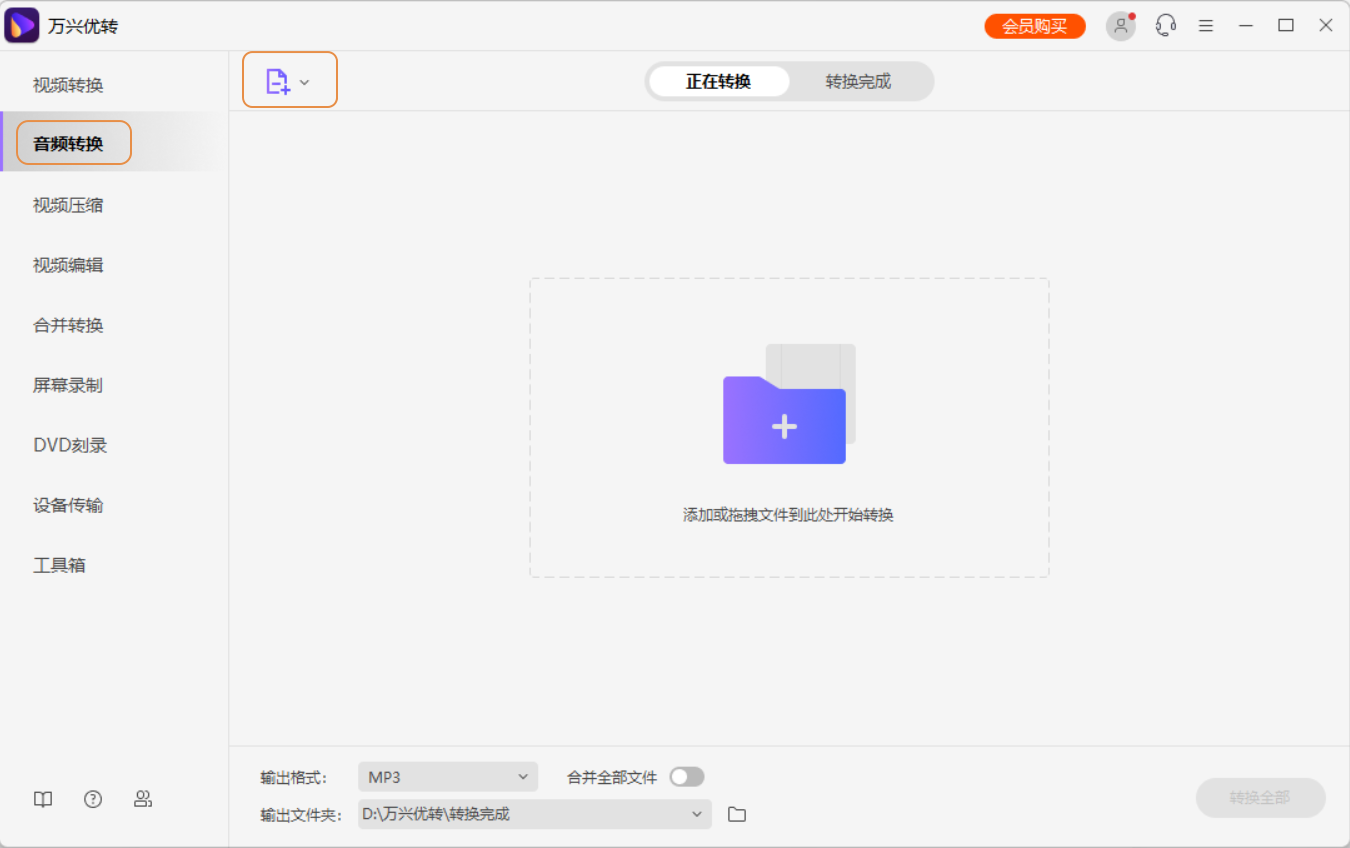The width and height of the screenshot is (1350, 848).
Task: Expand the 输出文件夹 path dropdown
Action: tap(697, 814)
